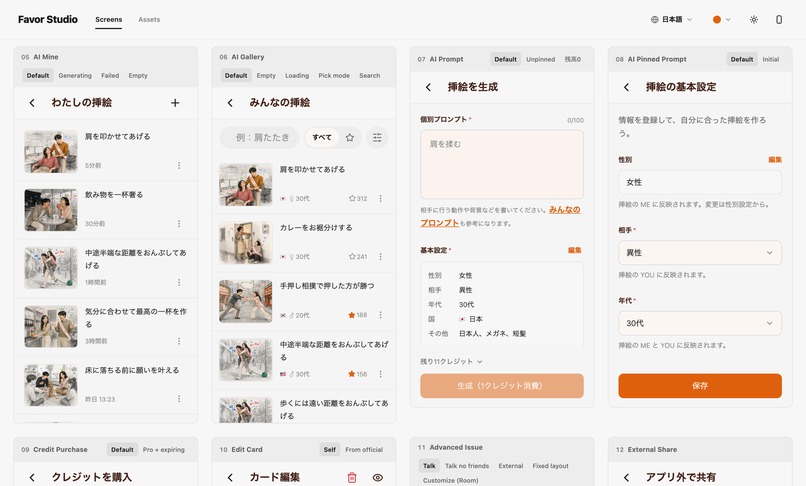Select Empty state in AI Mine
The width and height of the screenshot is (806, 486).
click(138, 76)
